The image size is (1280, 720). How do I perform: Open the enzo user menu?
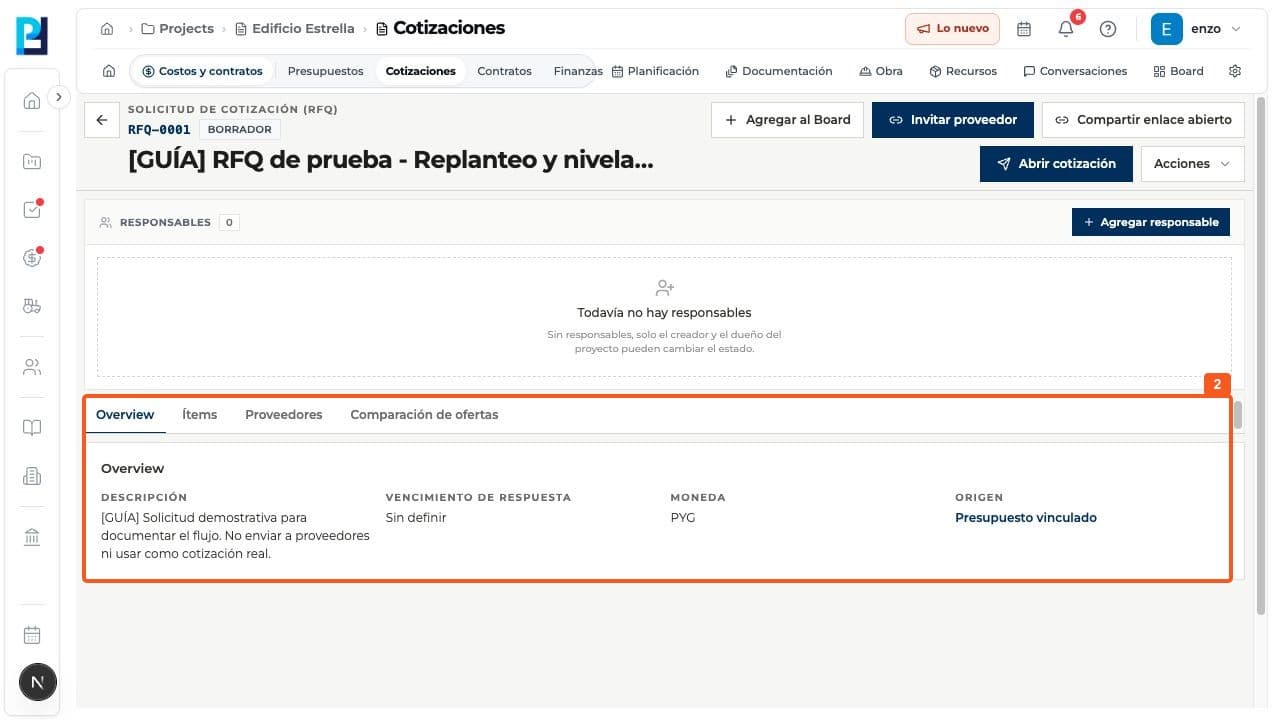1196,29
